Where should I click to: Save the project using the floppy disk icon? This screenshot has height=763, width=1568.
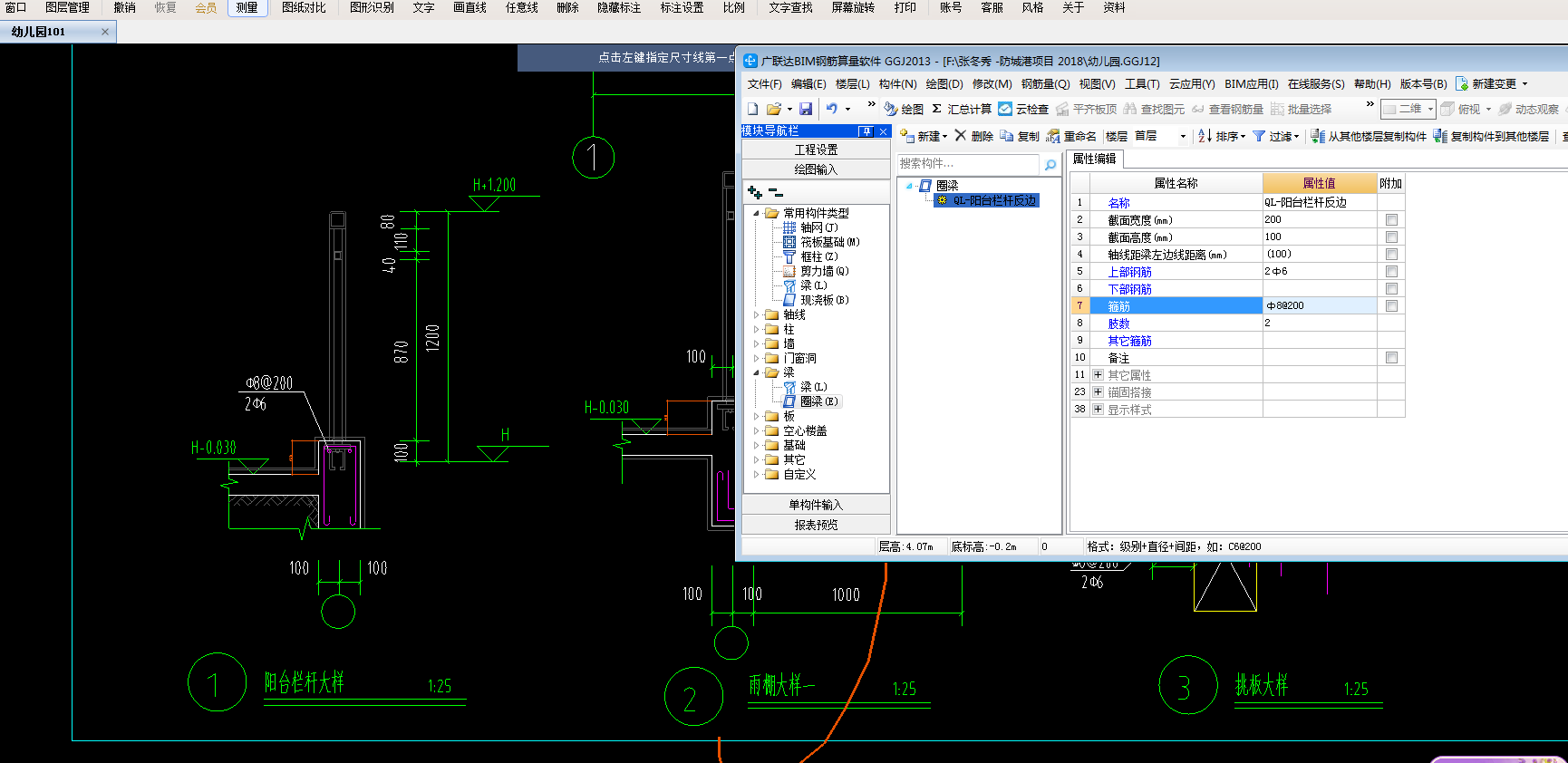click(806, 109)
